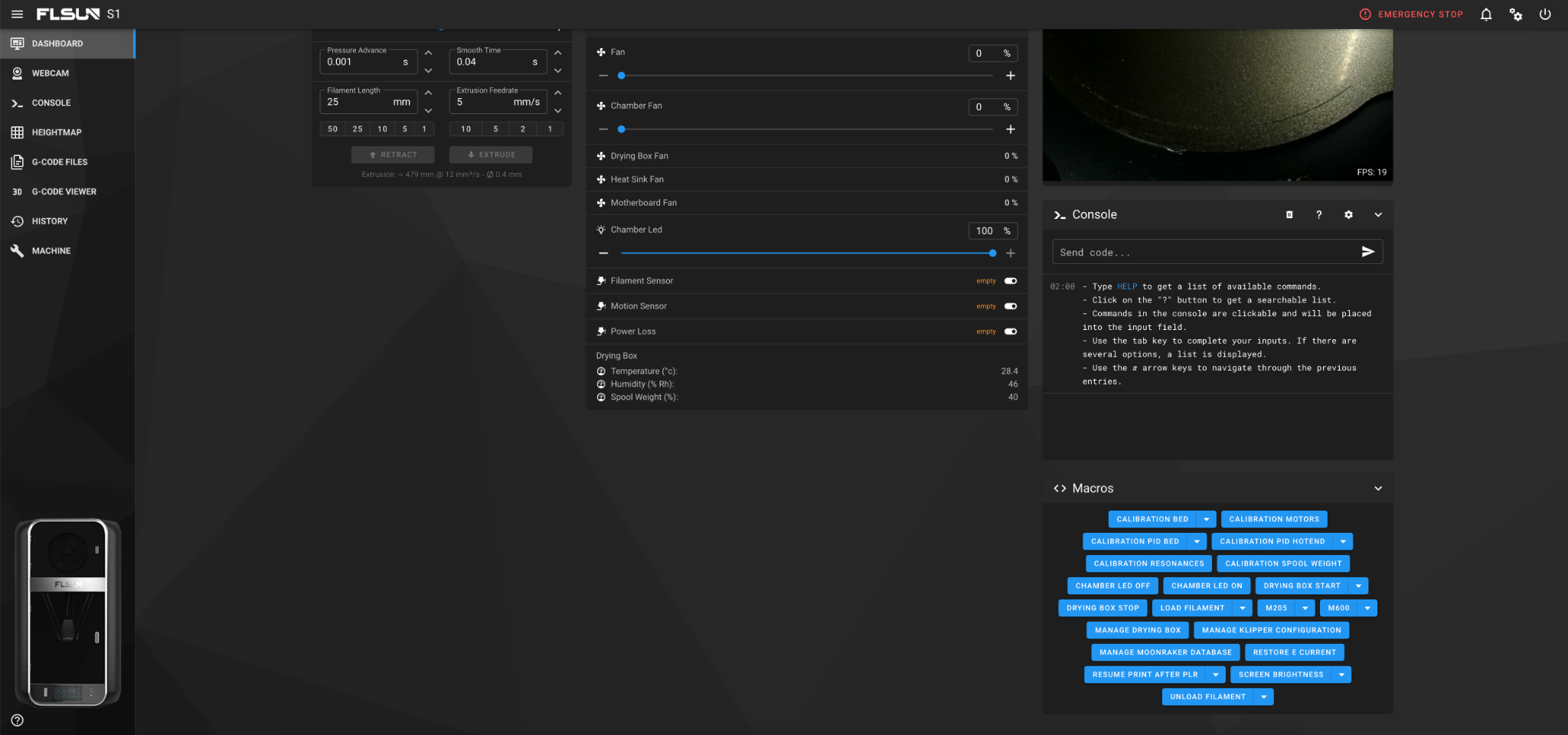Click the webcam preview image
Viewport: 1568px width, 735px height.
pyautogui.click(x=1217, y=105)
